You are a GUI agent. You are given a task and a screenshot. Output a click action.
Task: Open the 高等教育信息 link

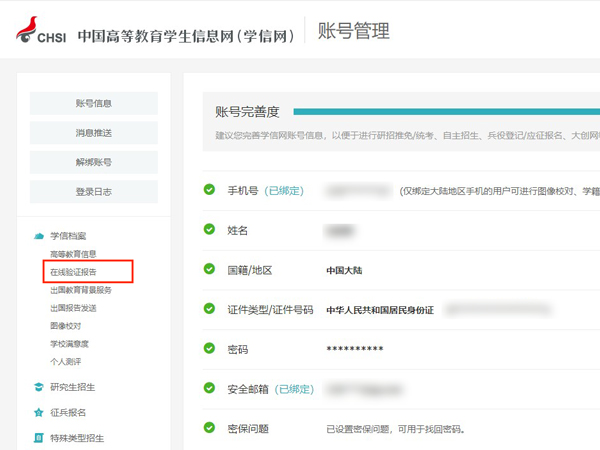(x=74, y=254)
